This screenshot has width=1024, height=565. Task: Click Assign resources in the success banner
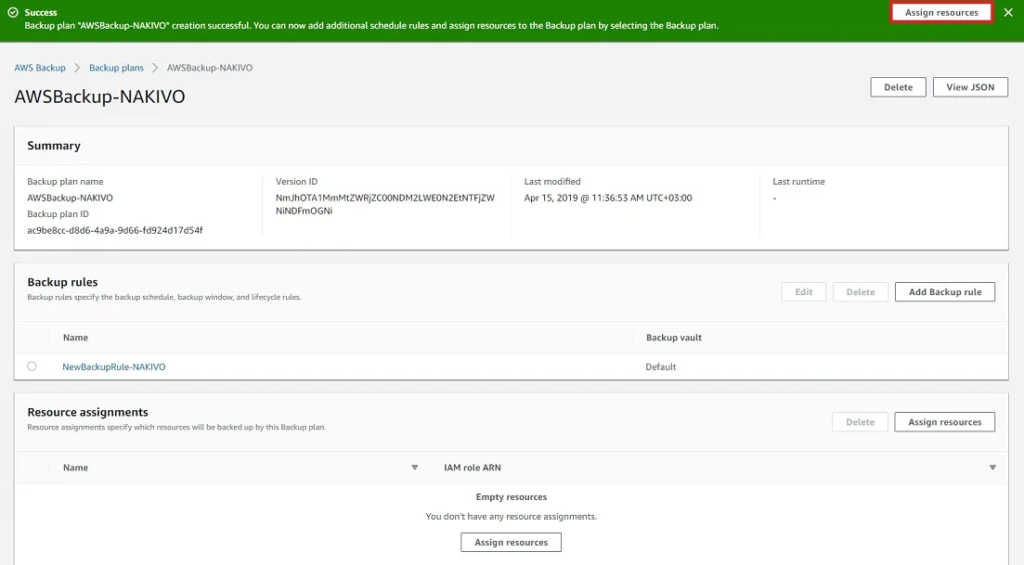tap(941, 13)
